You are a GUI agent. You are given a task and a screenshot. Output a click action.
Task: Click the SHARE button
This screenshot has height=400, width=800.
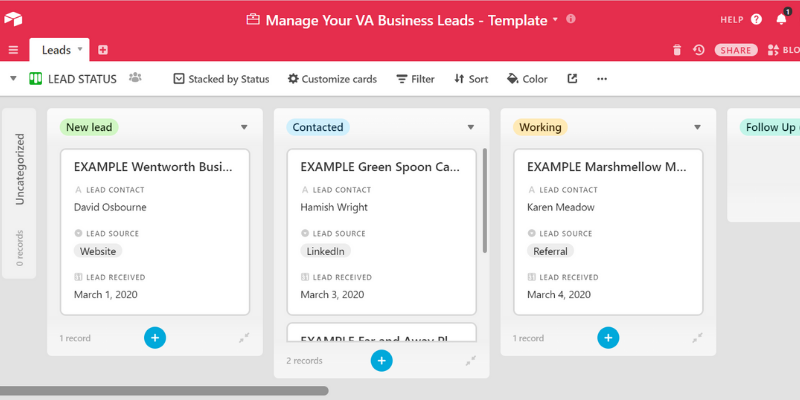click(736, 50)
